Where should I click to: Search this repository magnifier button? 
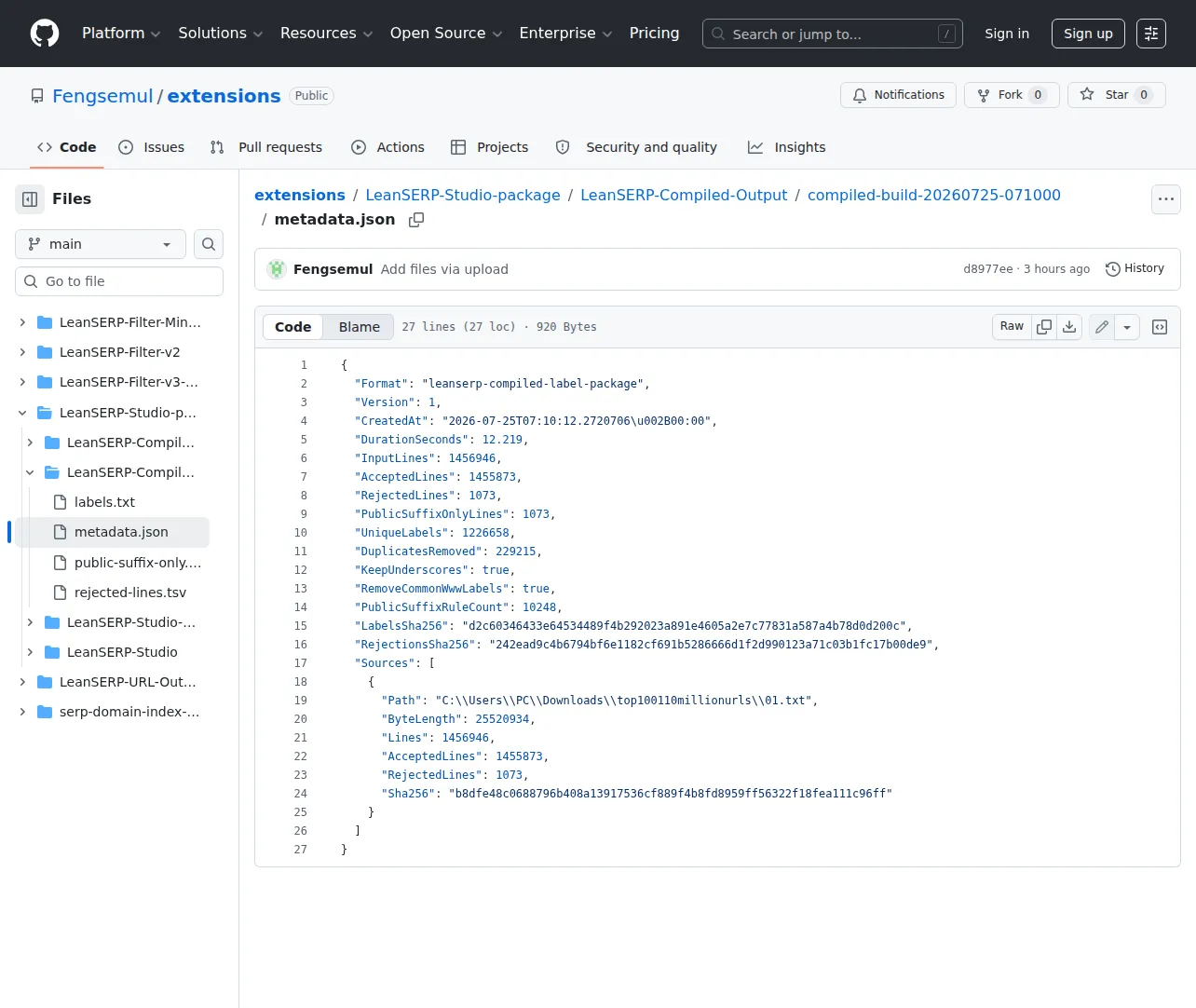[209, 244]
